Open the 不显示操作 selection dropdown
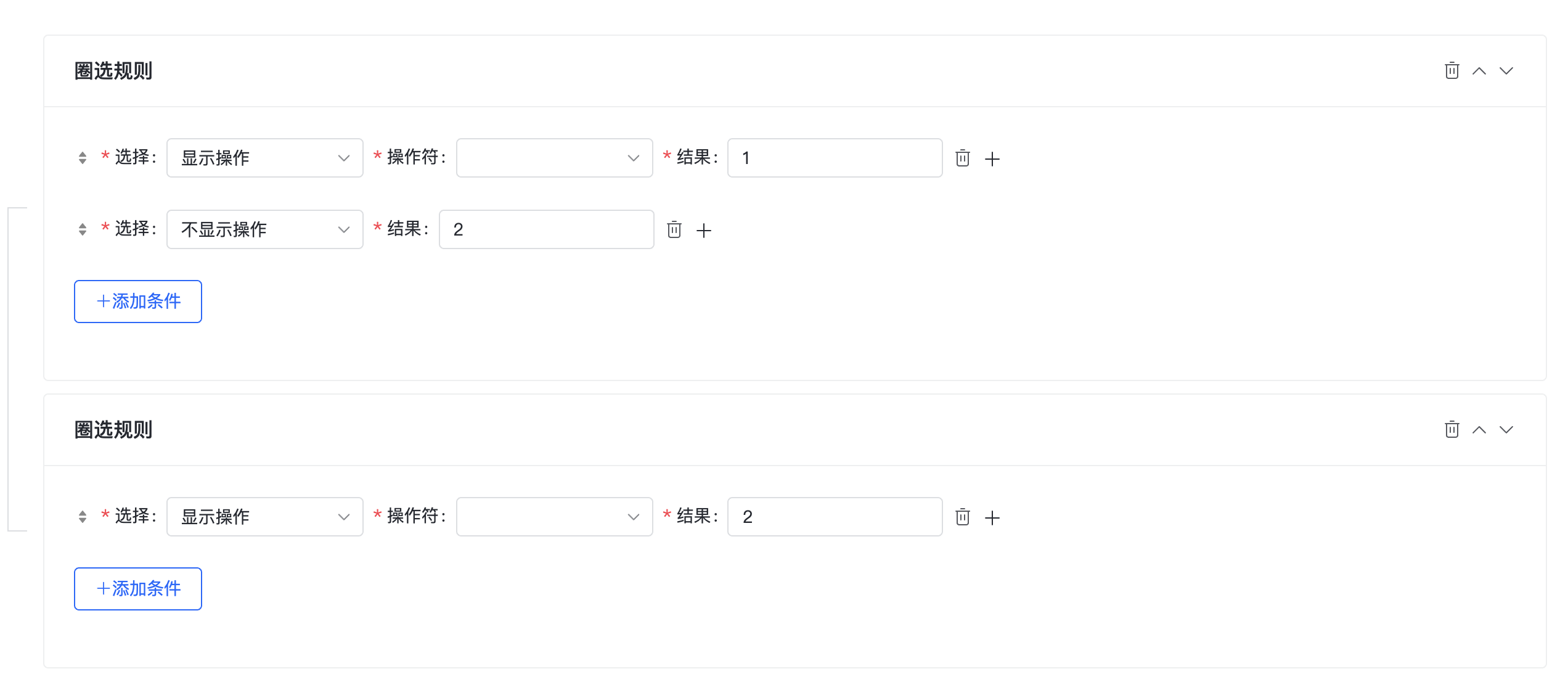 click(x=264, y=229)
